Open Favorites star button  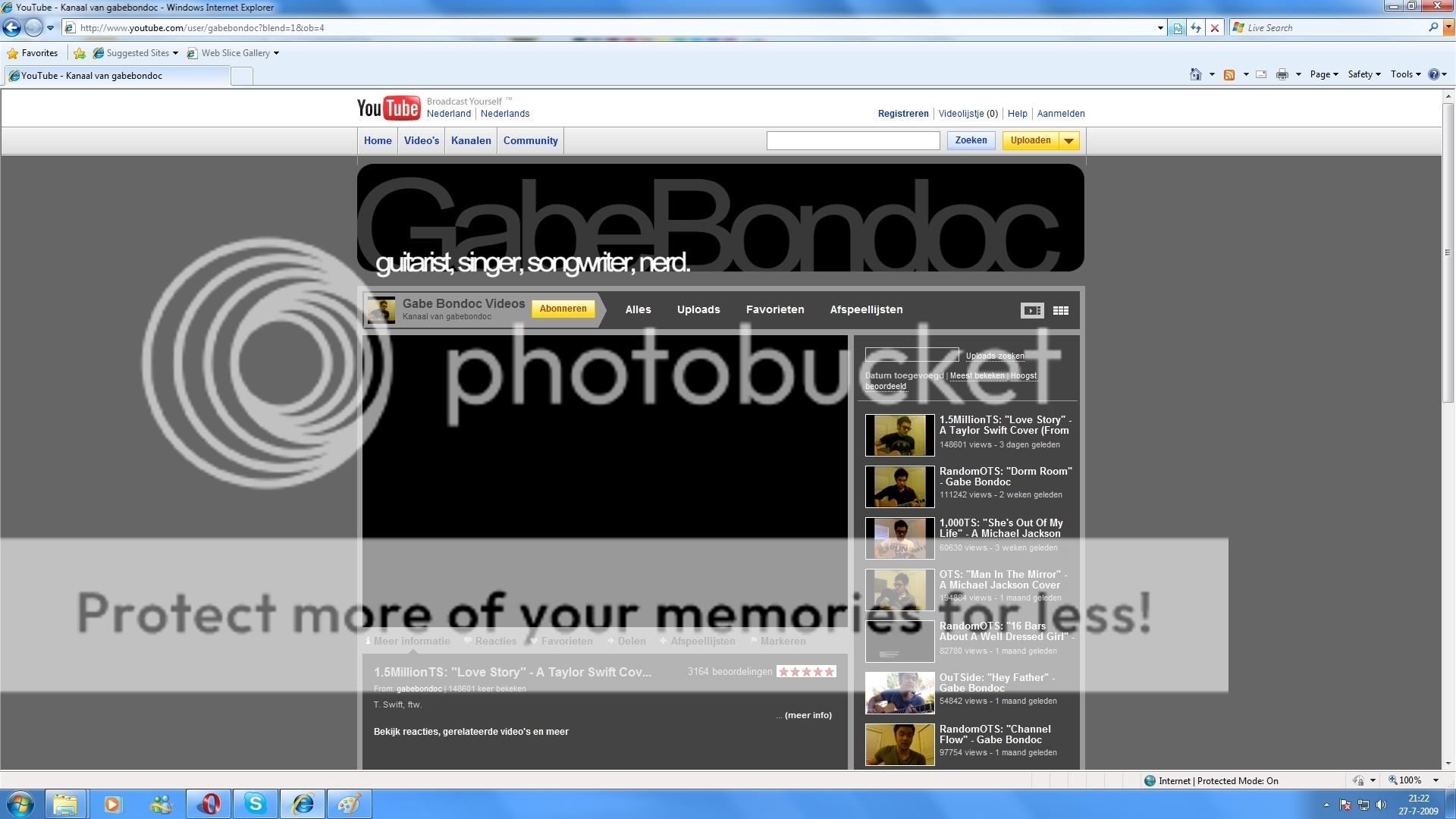click(x=32, y=53)
